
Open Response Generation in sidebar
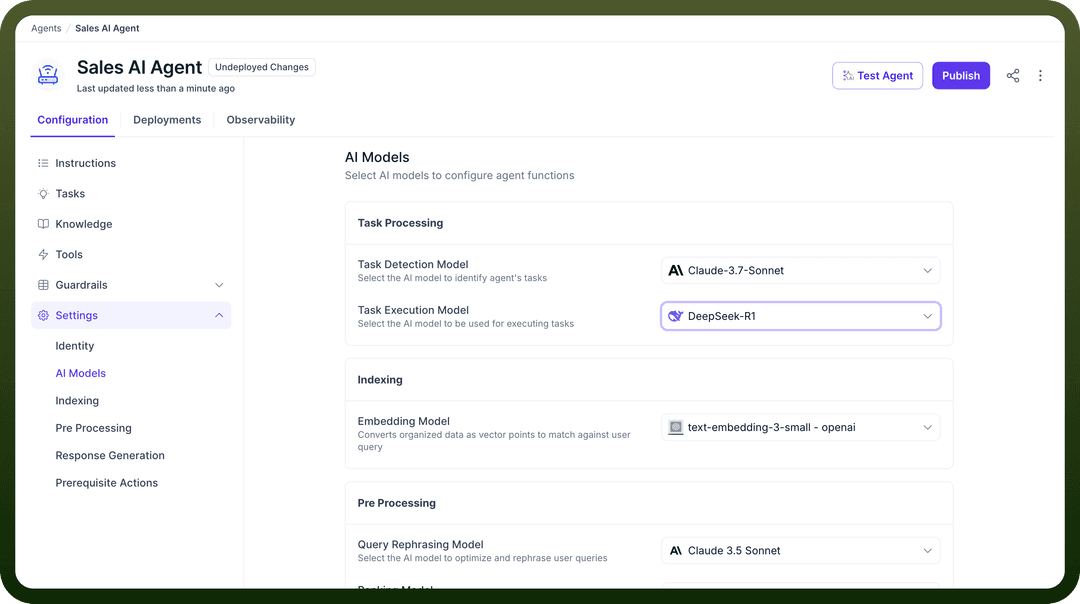110,455
